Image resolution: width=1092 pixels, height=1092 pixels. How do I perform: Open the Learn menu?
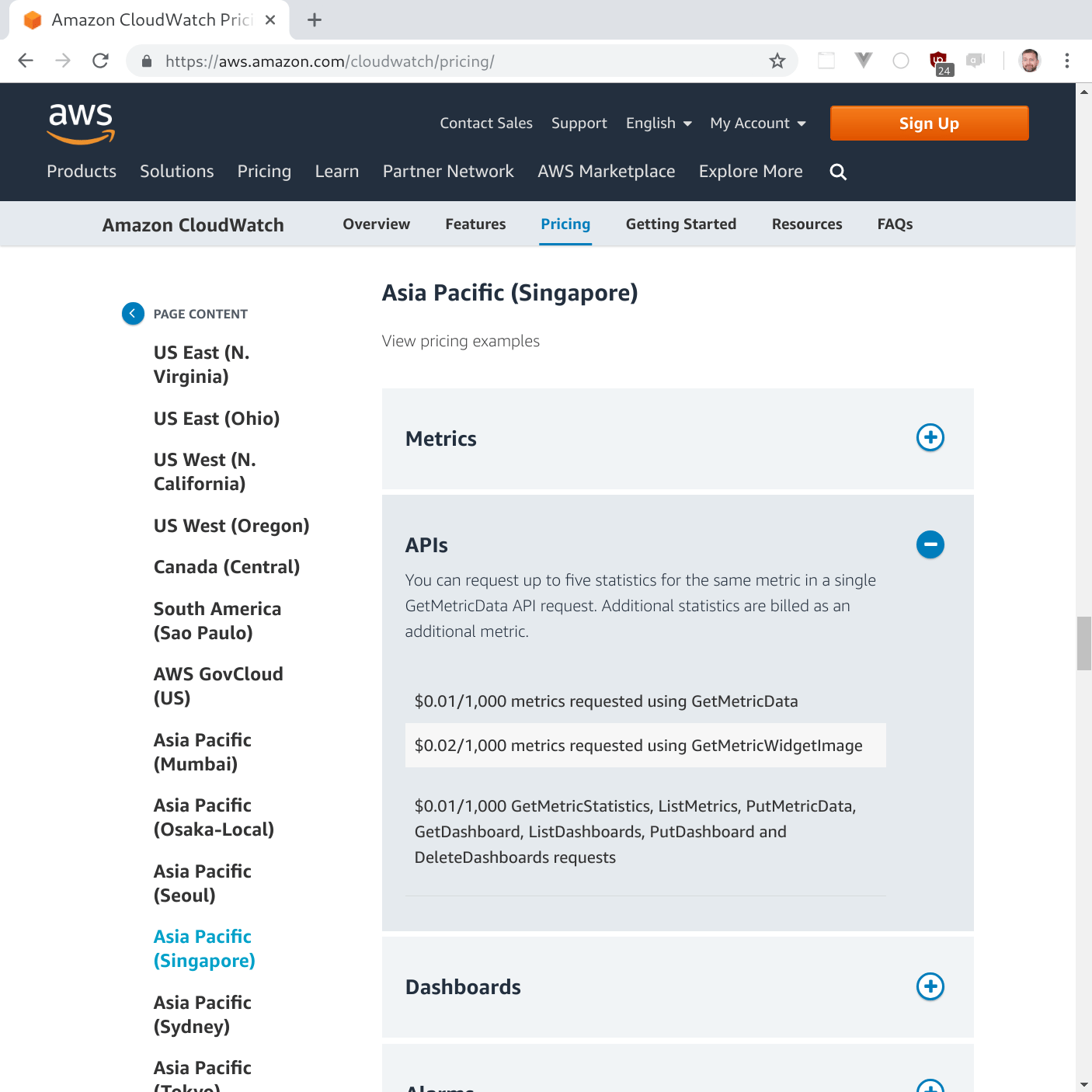(x=337, y=171)
